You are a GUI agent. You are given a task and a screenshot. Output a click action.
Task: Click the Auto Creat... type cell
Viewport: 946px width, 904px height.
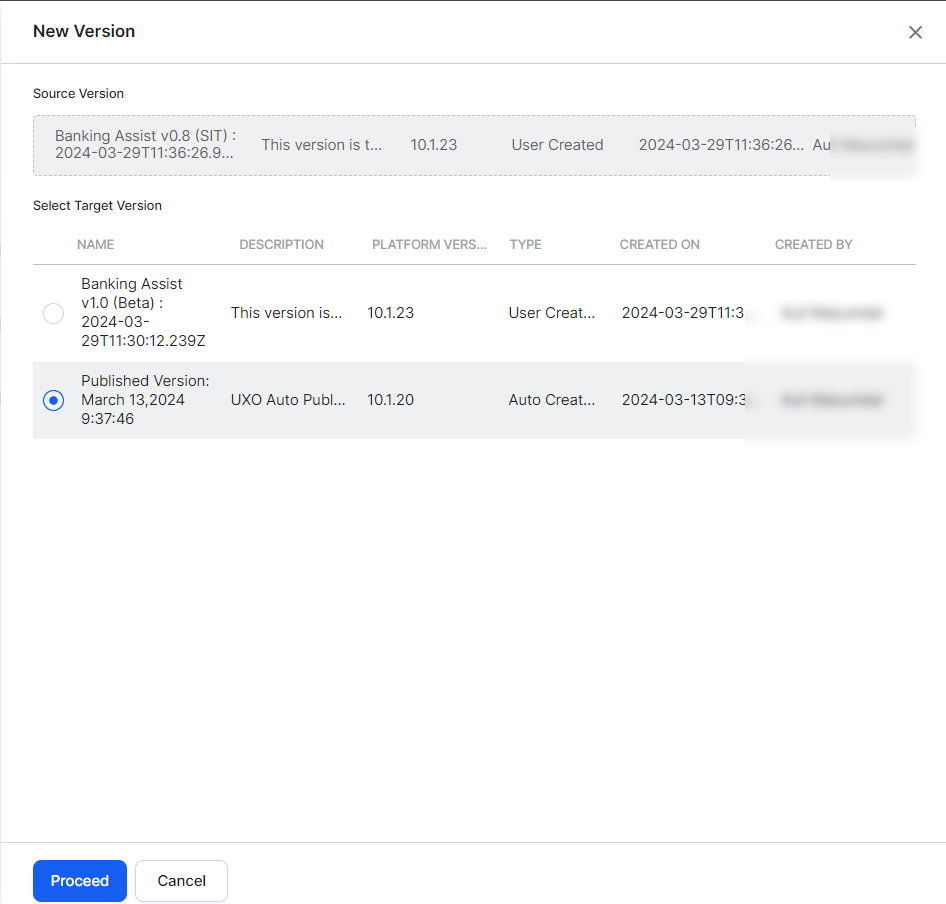[551, 400]
